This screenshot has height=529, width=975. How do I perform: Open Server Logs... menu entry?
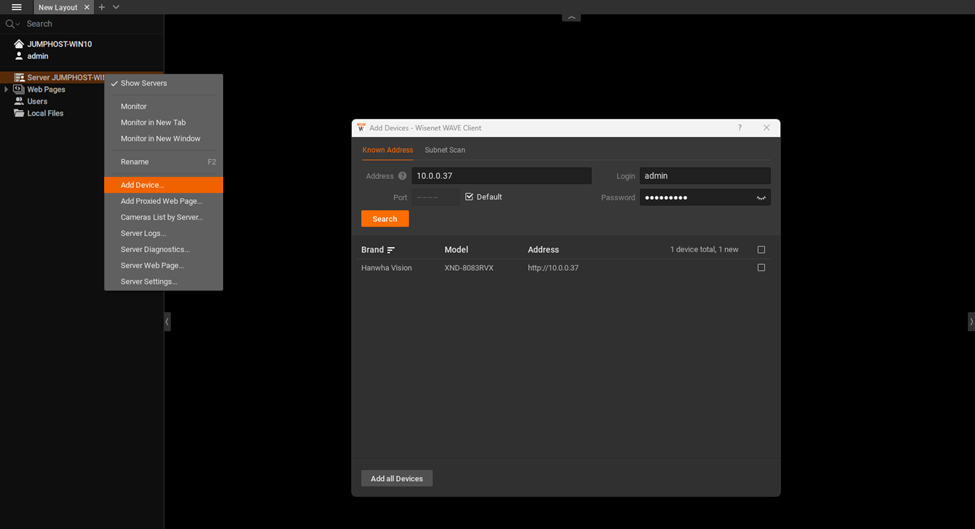pyautogui.click(x=164, y=233)
